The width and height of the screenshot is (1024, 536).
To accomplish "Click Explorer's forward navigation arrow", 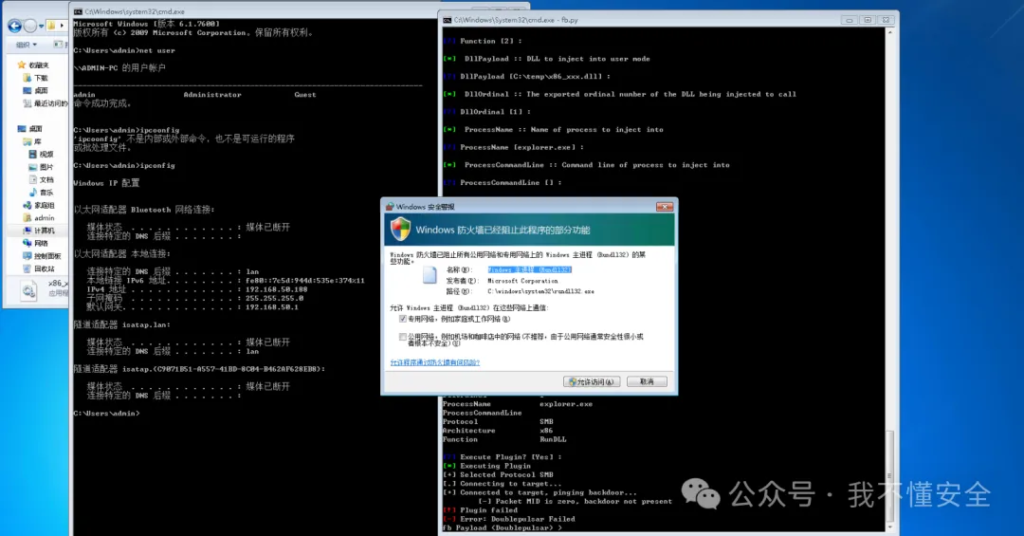I will [x=30, y=25].
